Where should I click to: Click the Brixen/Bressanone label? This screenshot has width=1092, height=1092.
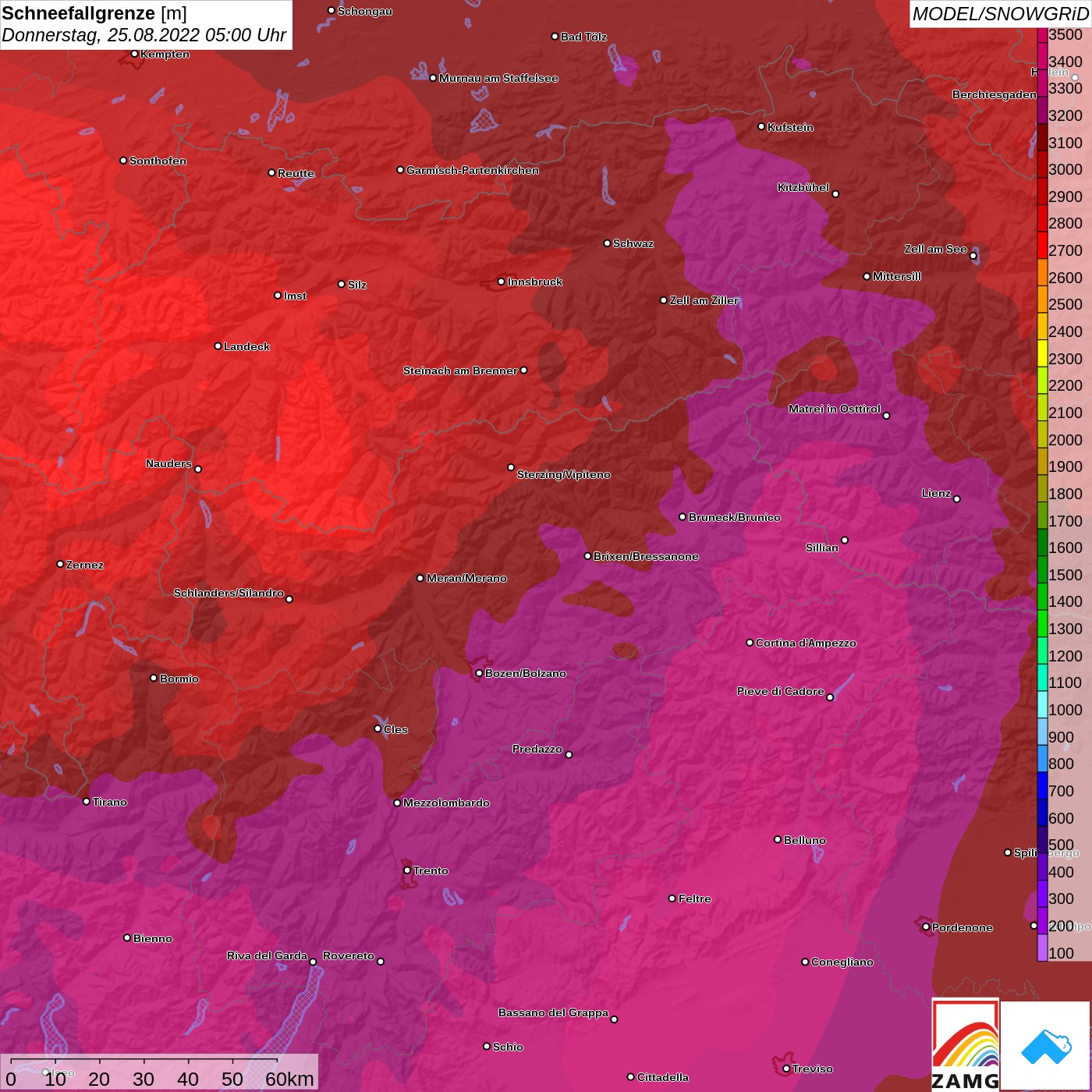point(646,556)
